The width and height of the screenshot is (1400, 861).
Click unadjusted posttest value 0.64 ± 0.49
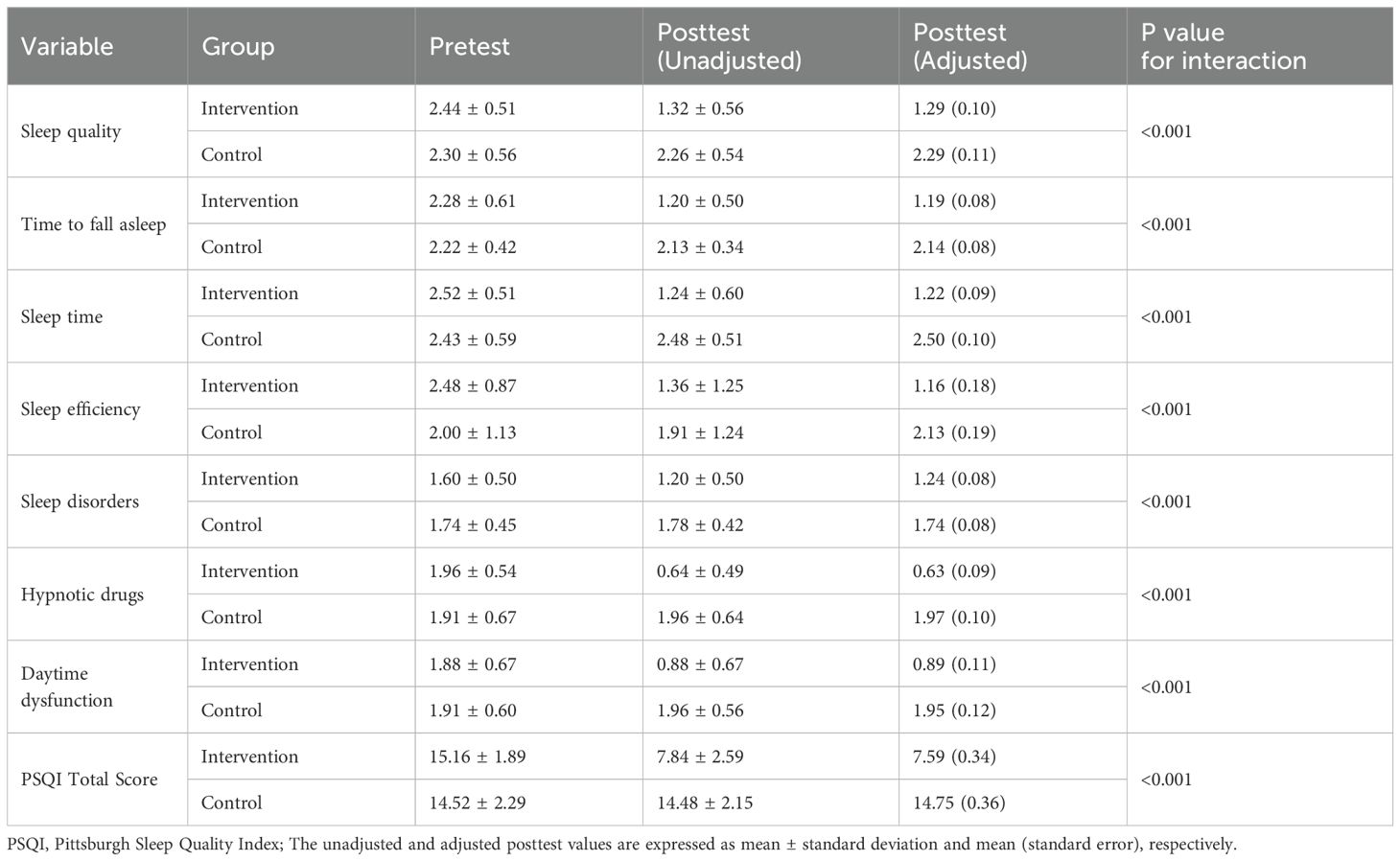pos(700,571)
